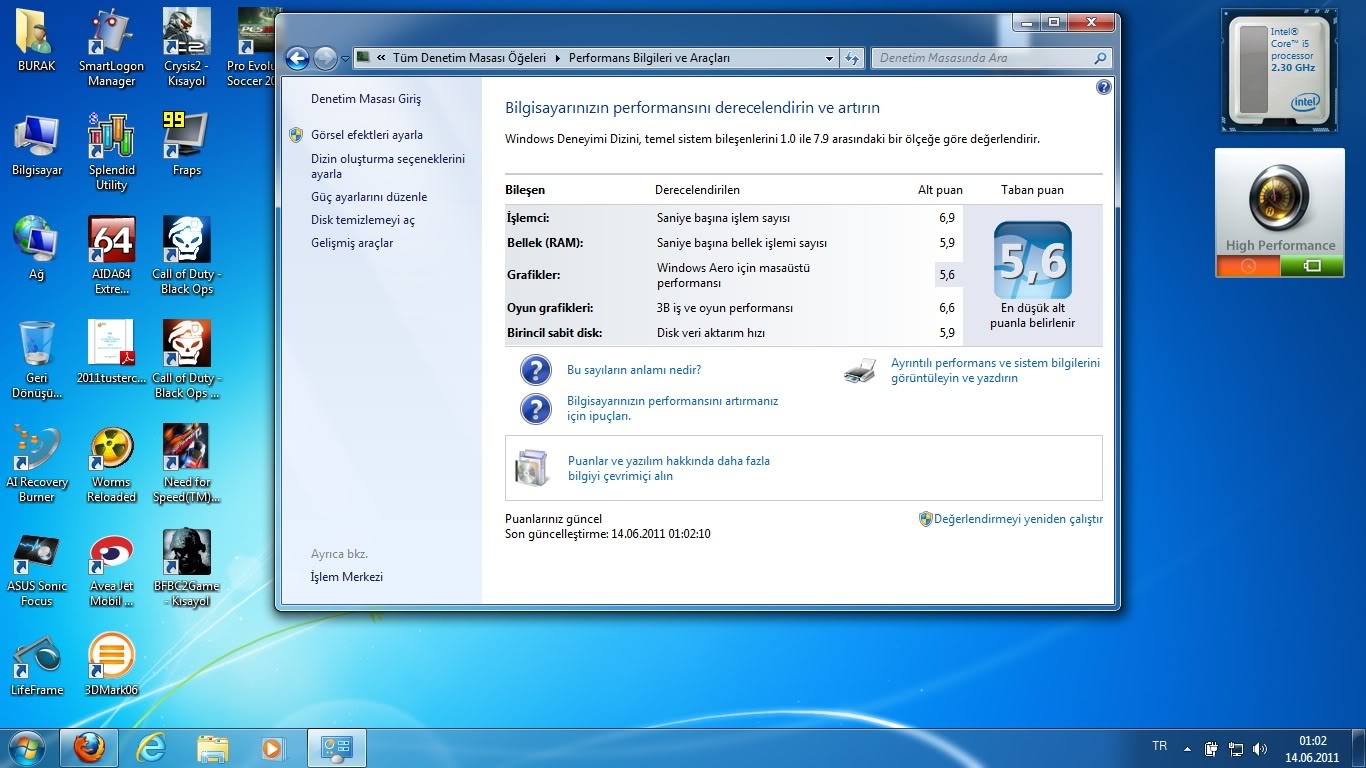Open LifeFrame desktop shortcut
Screen dimensions: 1366x768
tap(37, 665)
